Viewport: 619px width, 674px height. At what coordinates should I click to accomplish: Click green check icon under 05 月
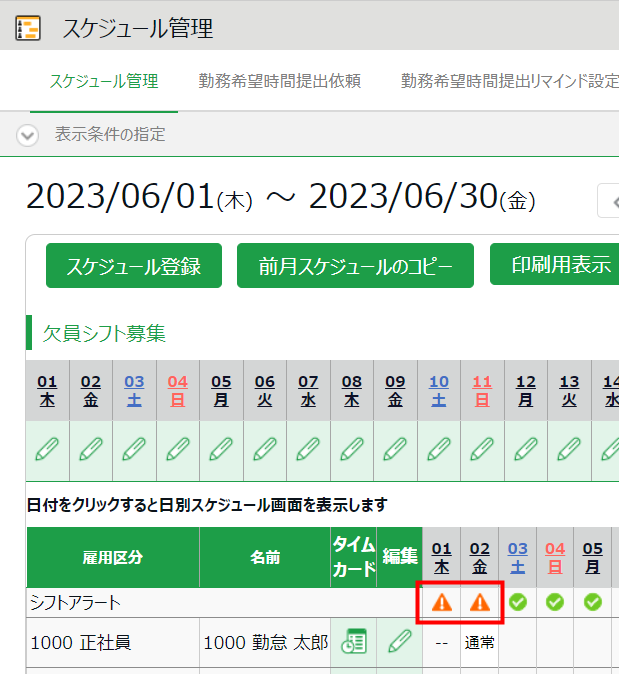(x=592, y=602)
